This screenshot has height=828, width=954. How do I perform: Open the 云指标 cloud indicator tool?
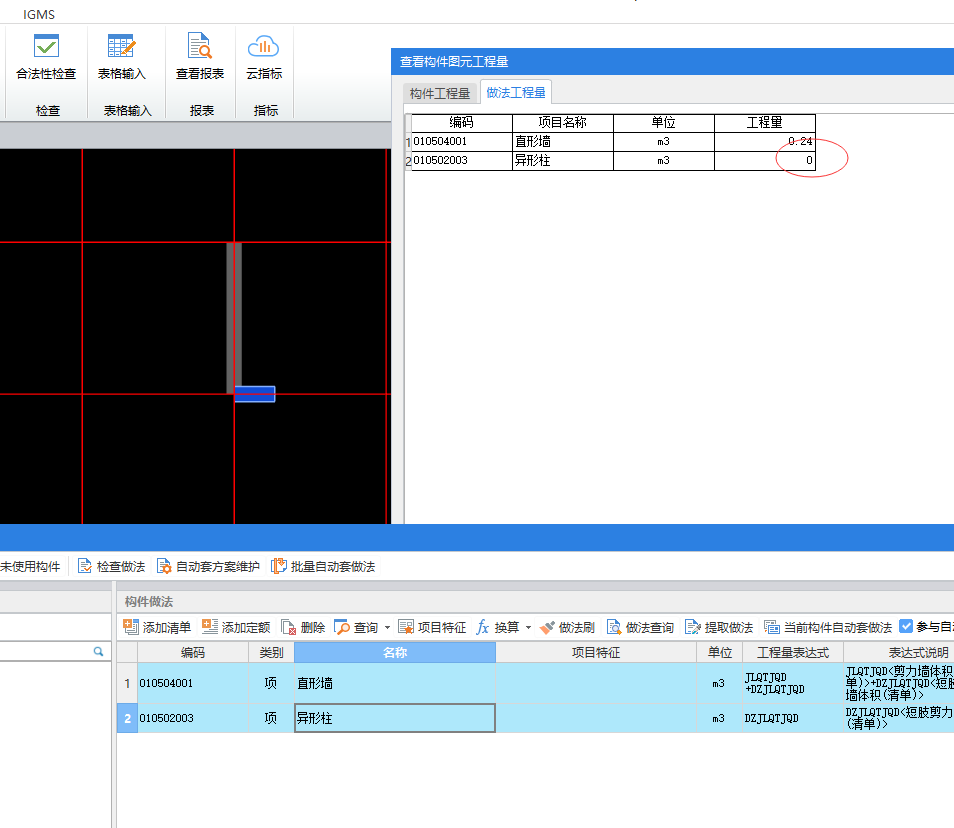pos(263,57)
